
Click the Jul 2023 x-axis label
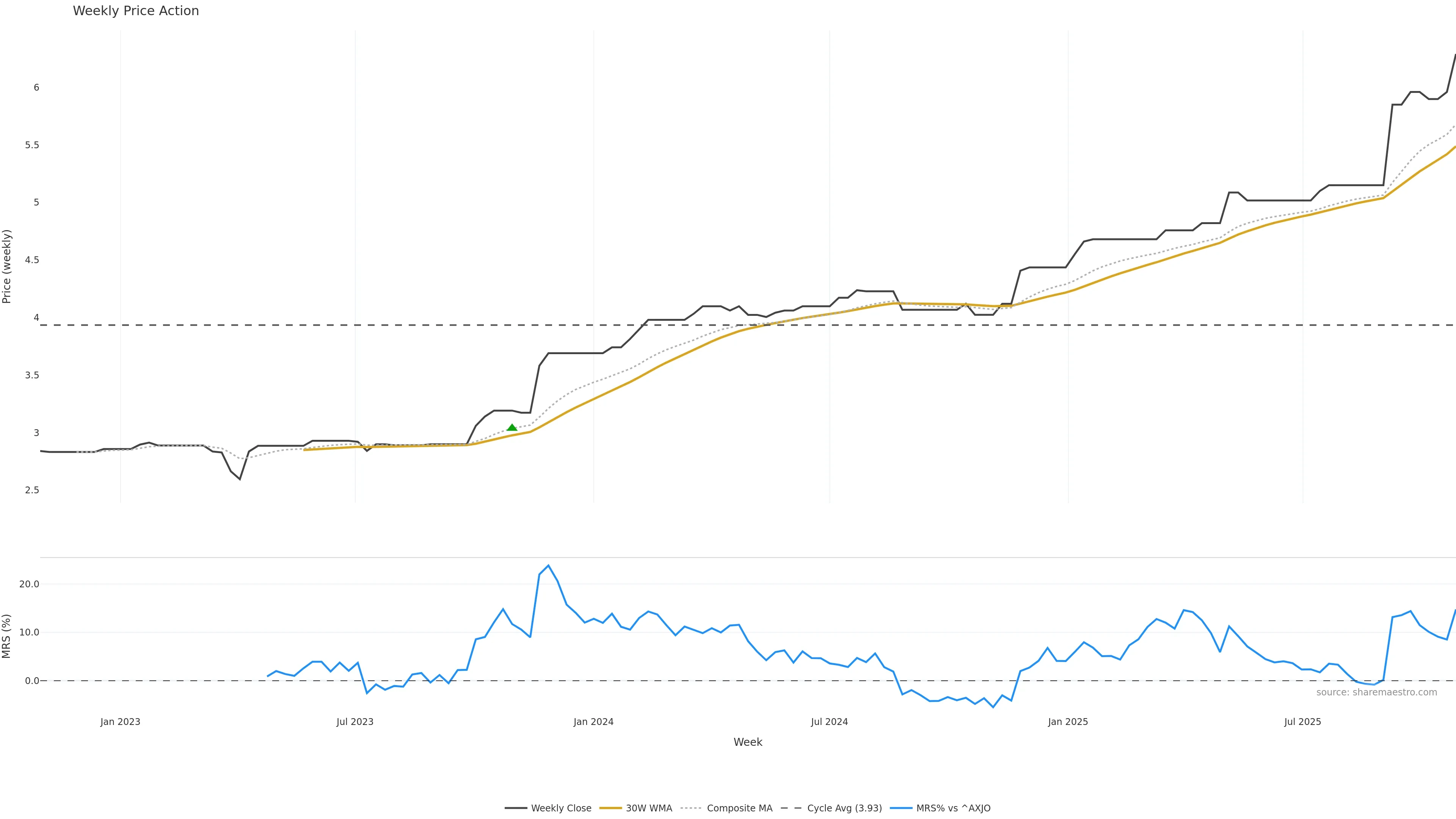[355, 722]
